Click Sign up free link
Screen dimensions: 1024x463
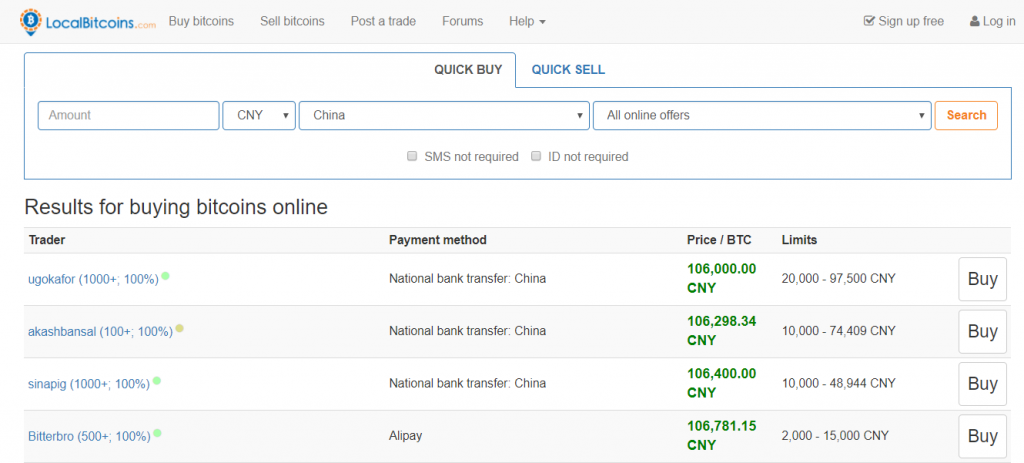(x=904, y=21)
